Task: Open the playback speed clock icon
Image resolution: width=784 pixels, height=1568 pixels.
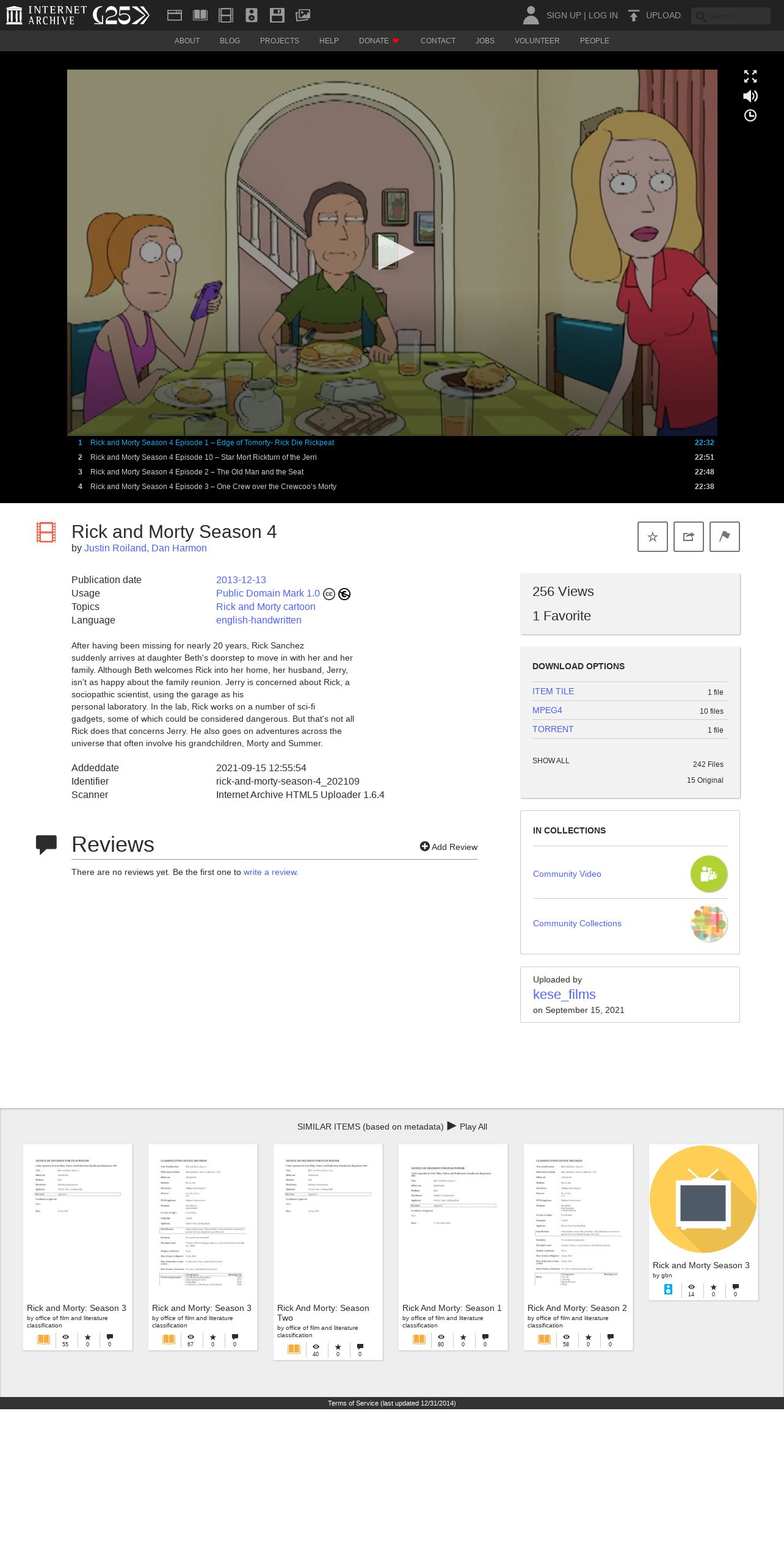Action: pyautogui.click(x=750, y=115)
